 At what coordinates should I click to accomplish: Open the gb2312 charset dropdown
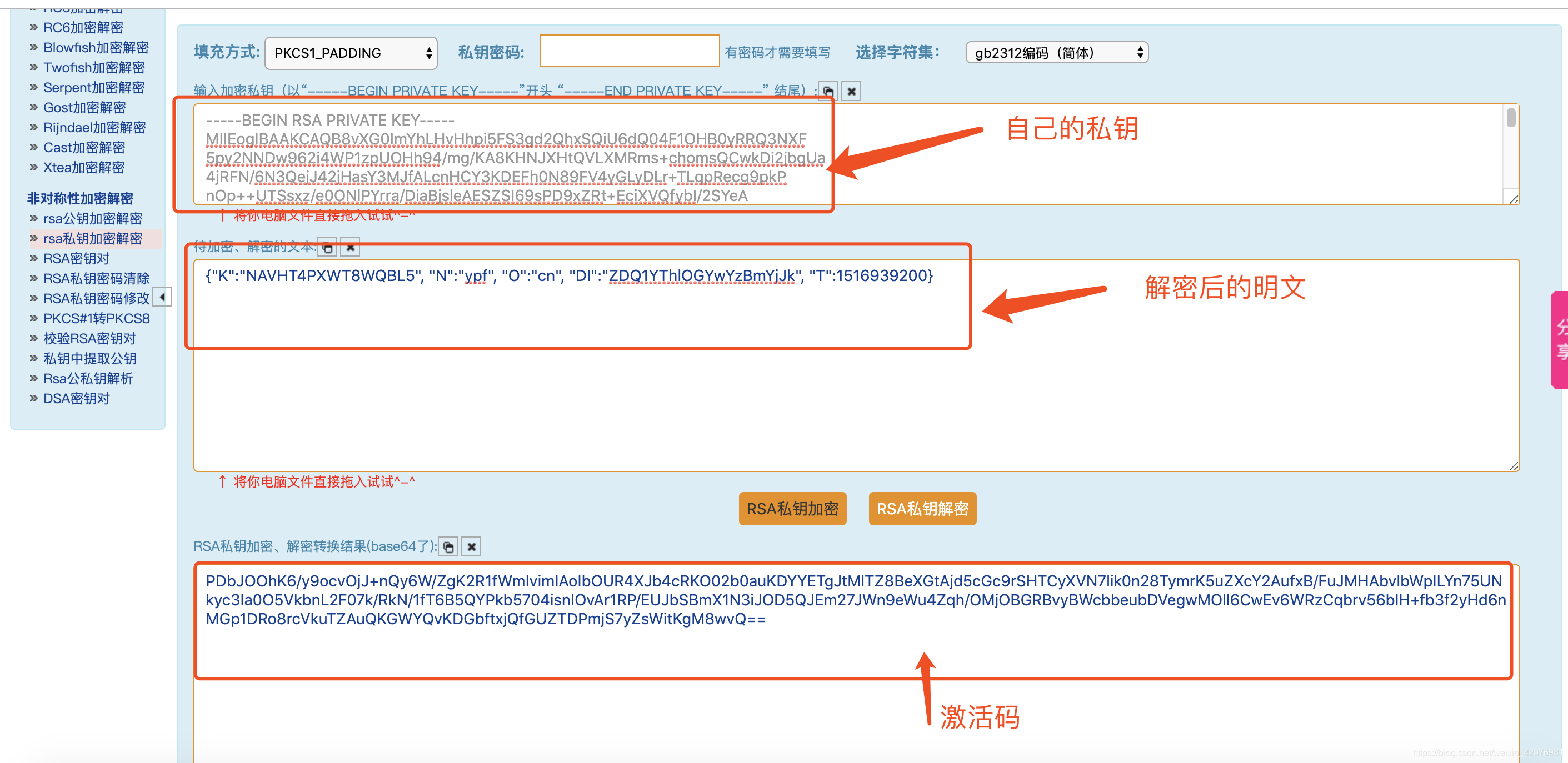[1056, 53]
